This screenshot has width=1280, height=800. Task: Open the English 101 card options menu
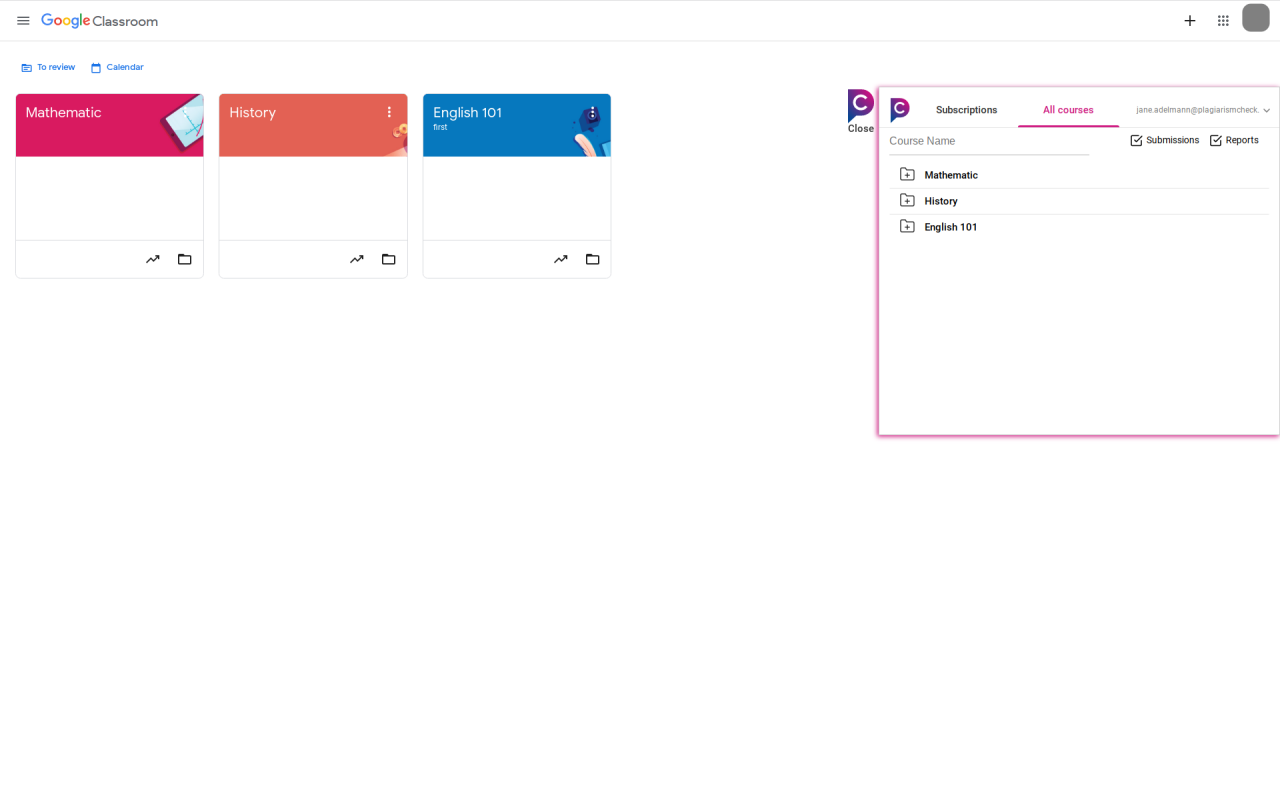click(x=593, y=112)
